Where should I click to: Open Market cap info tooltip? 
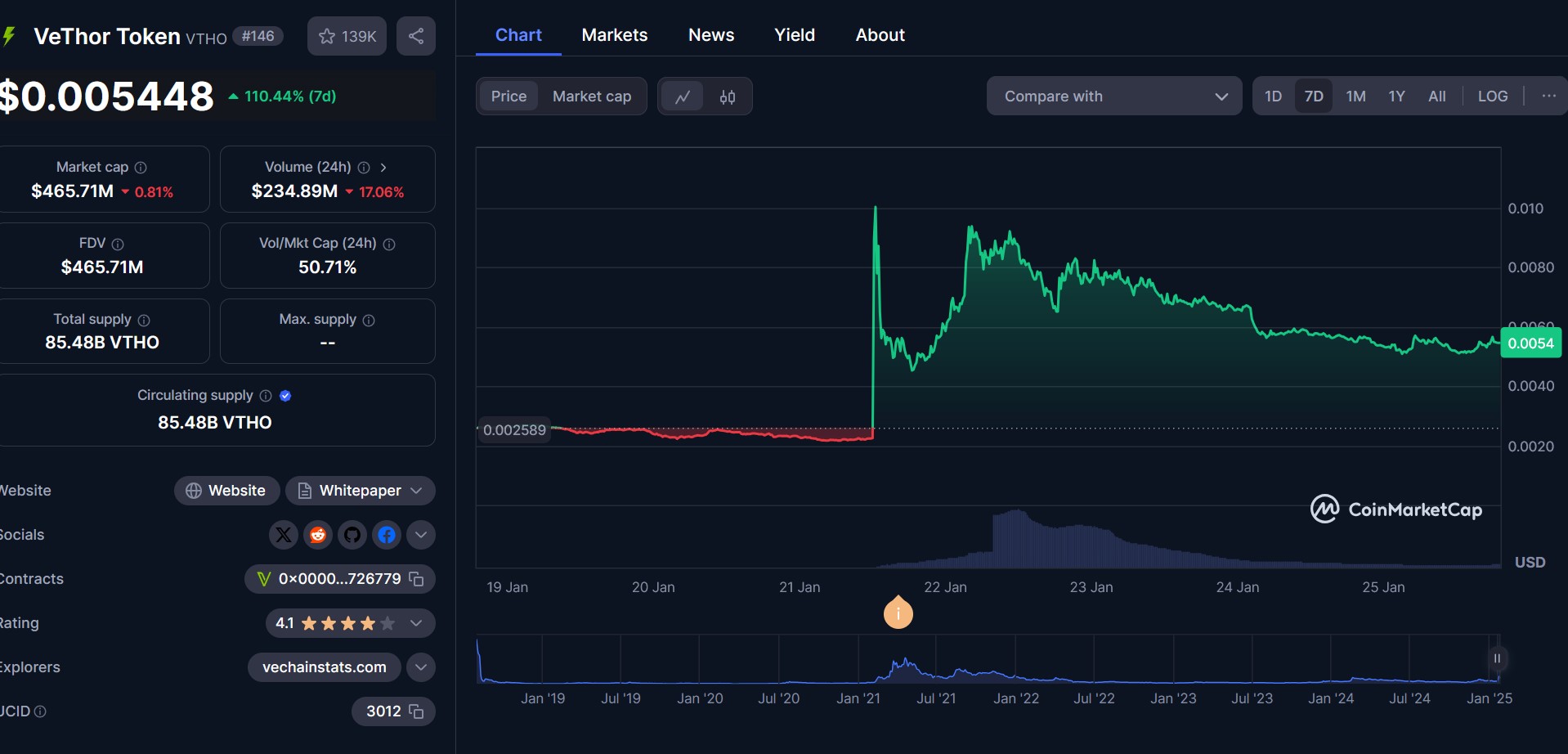tap(141, 168)
